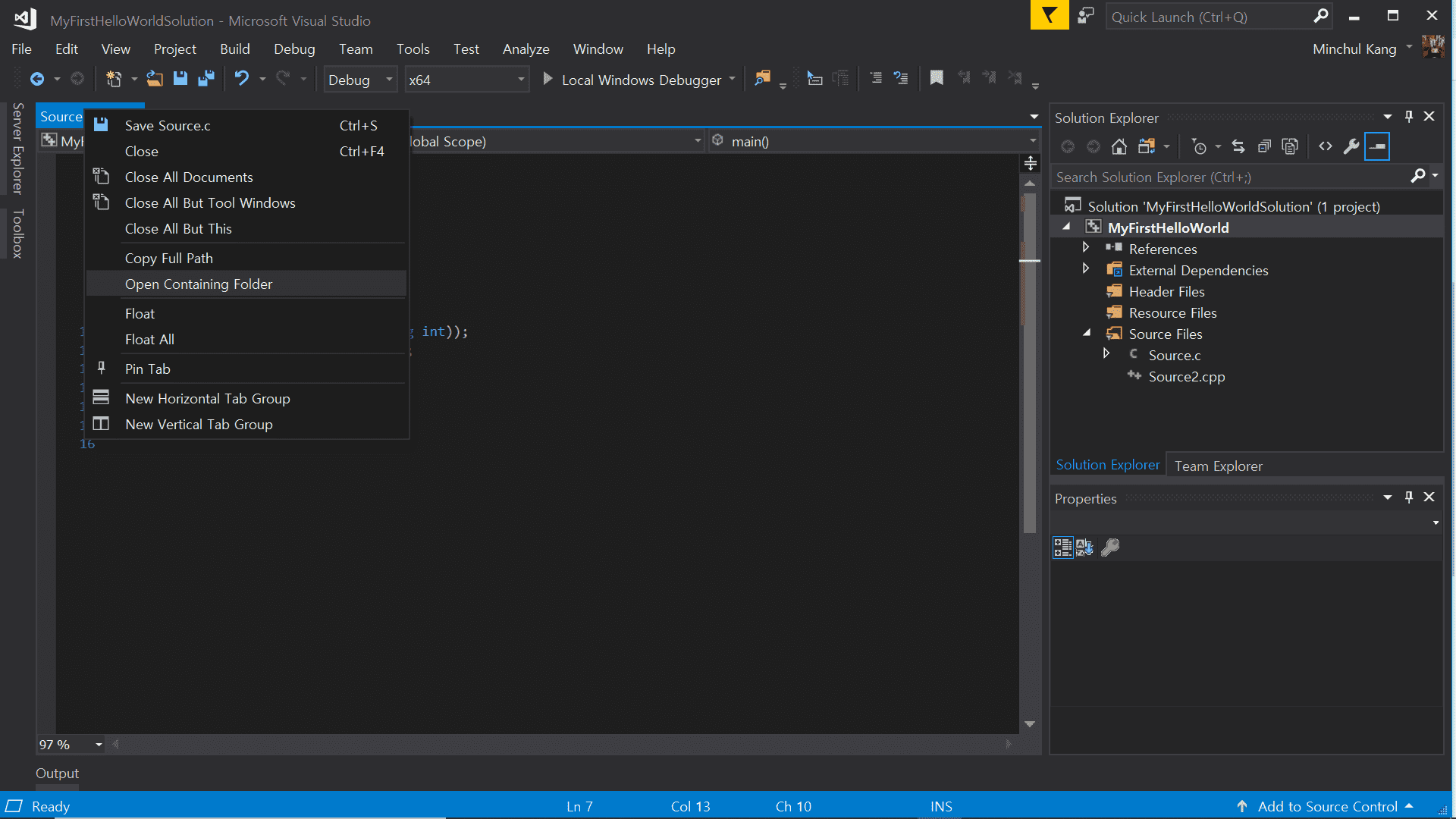Select Open Containing Folder menu entry
This screenshot has width=1456, height=819.
(199, 284)
